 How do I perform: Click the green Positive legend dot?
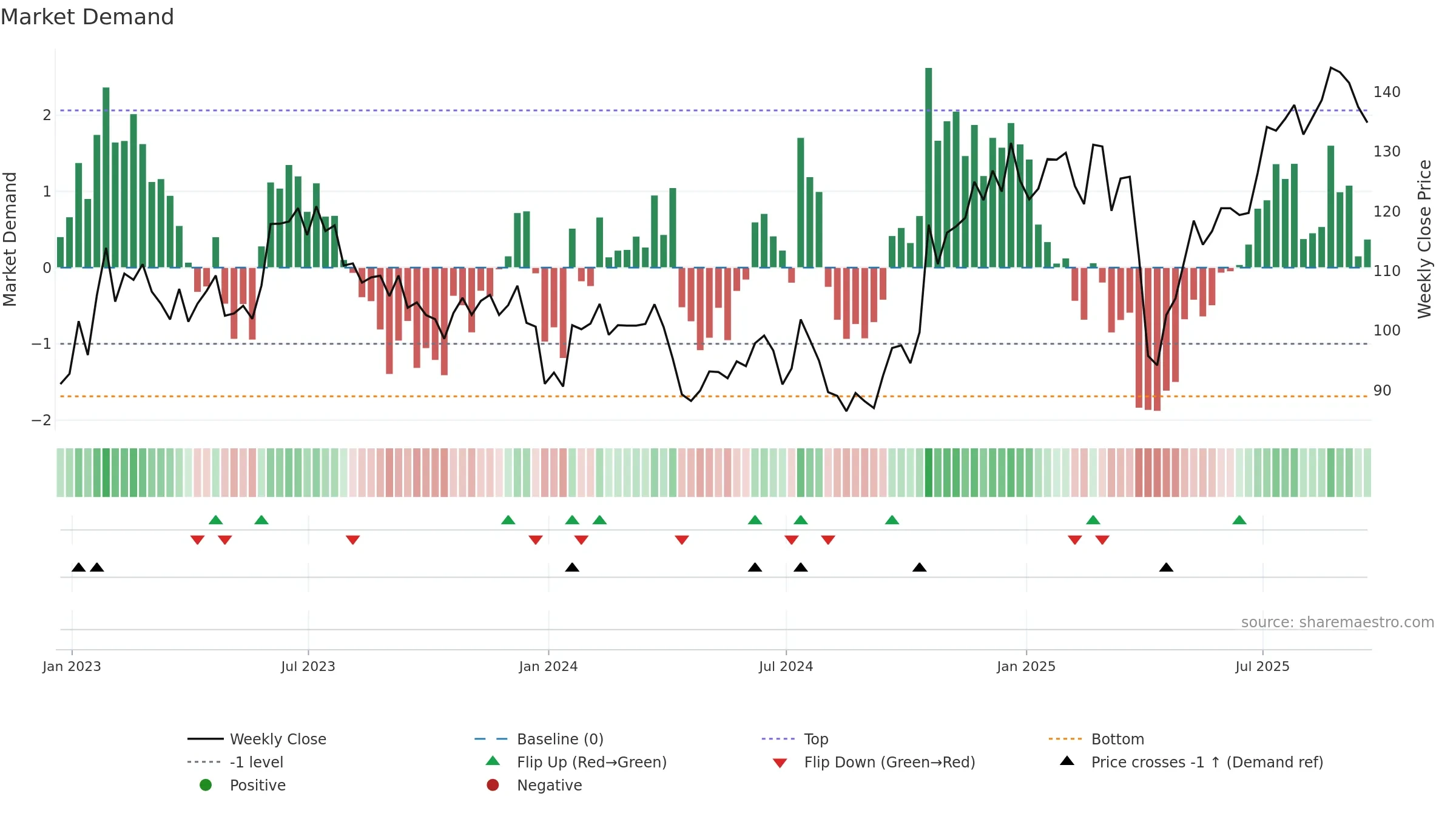click(206, 785)
